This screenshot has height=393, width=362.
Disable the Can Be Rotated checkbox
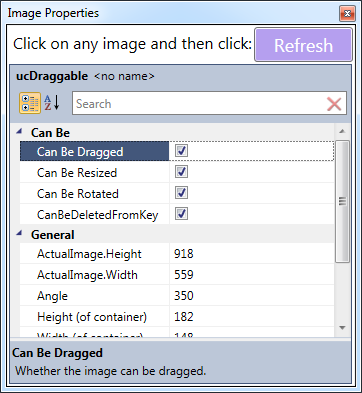point(181,193)
